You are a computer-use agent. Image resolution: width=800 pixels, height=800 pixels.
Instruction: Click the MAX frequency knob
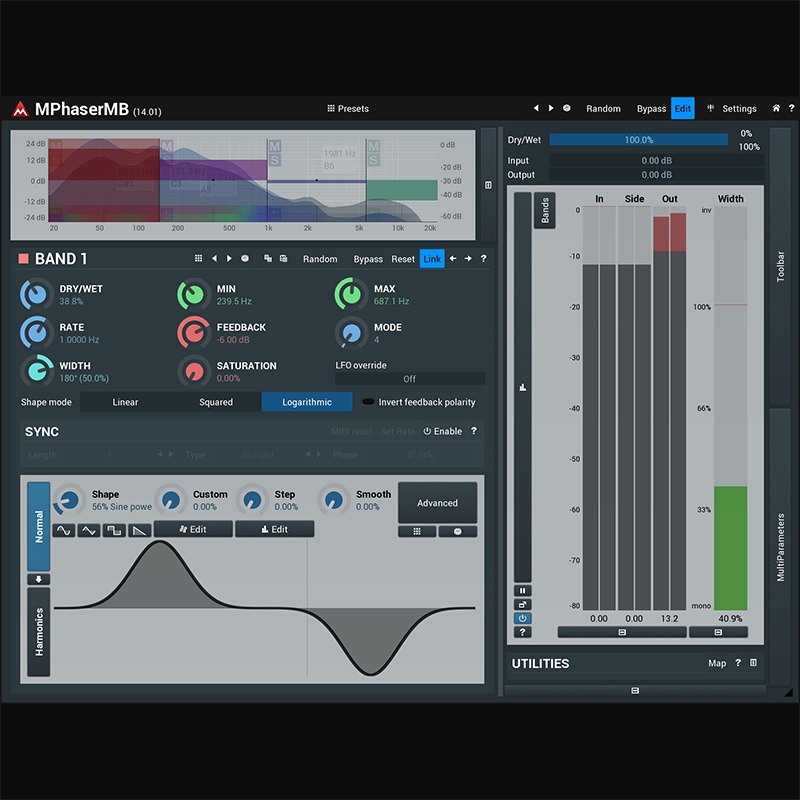click(351, 294)
